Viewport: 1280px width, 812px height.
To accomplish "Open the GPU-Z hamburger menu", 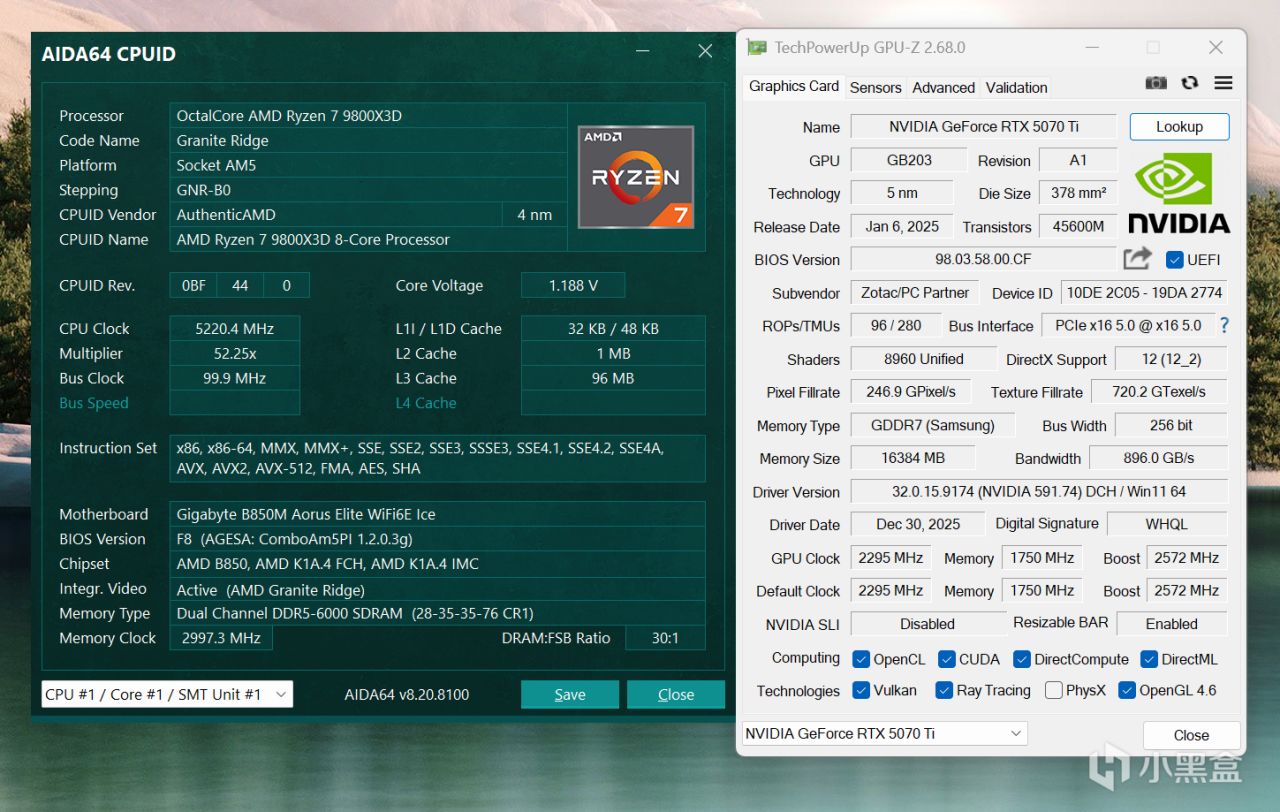I will 1223,84.
